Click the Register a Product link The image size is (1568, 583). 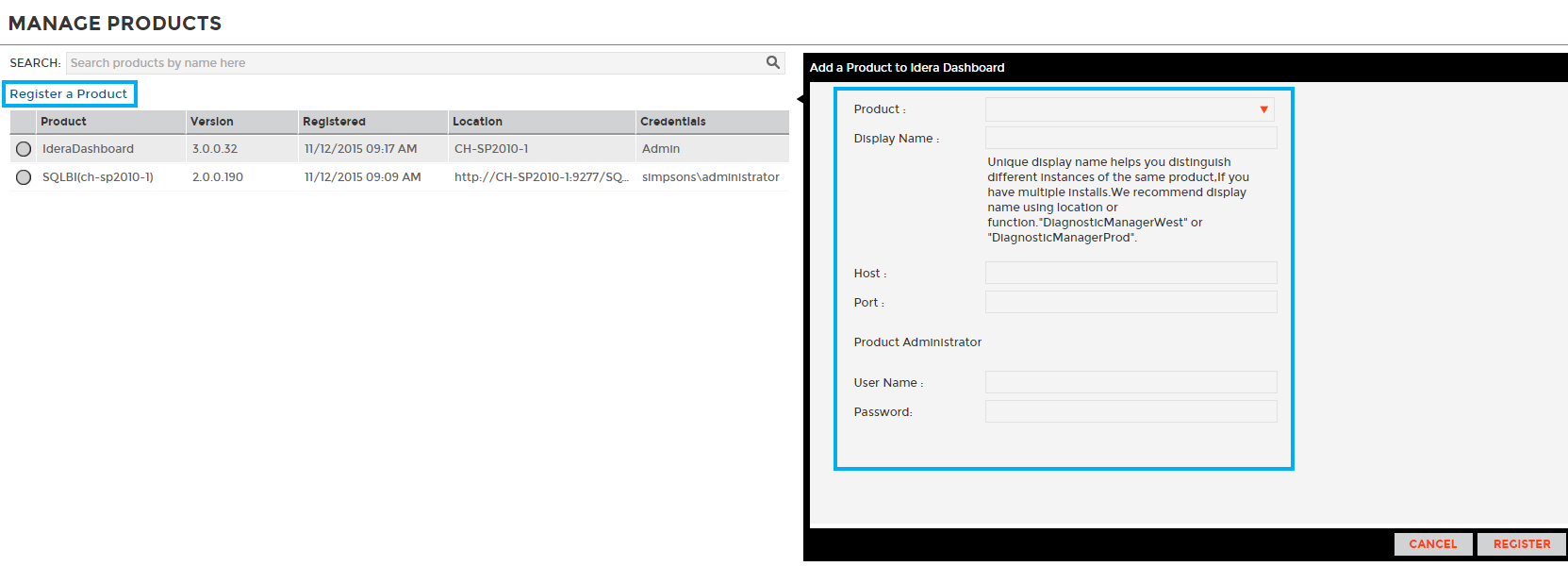[69, 93]
